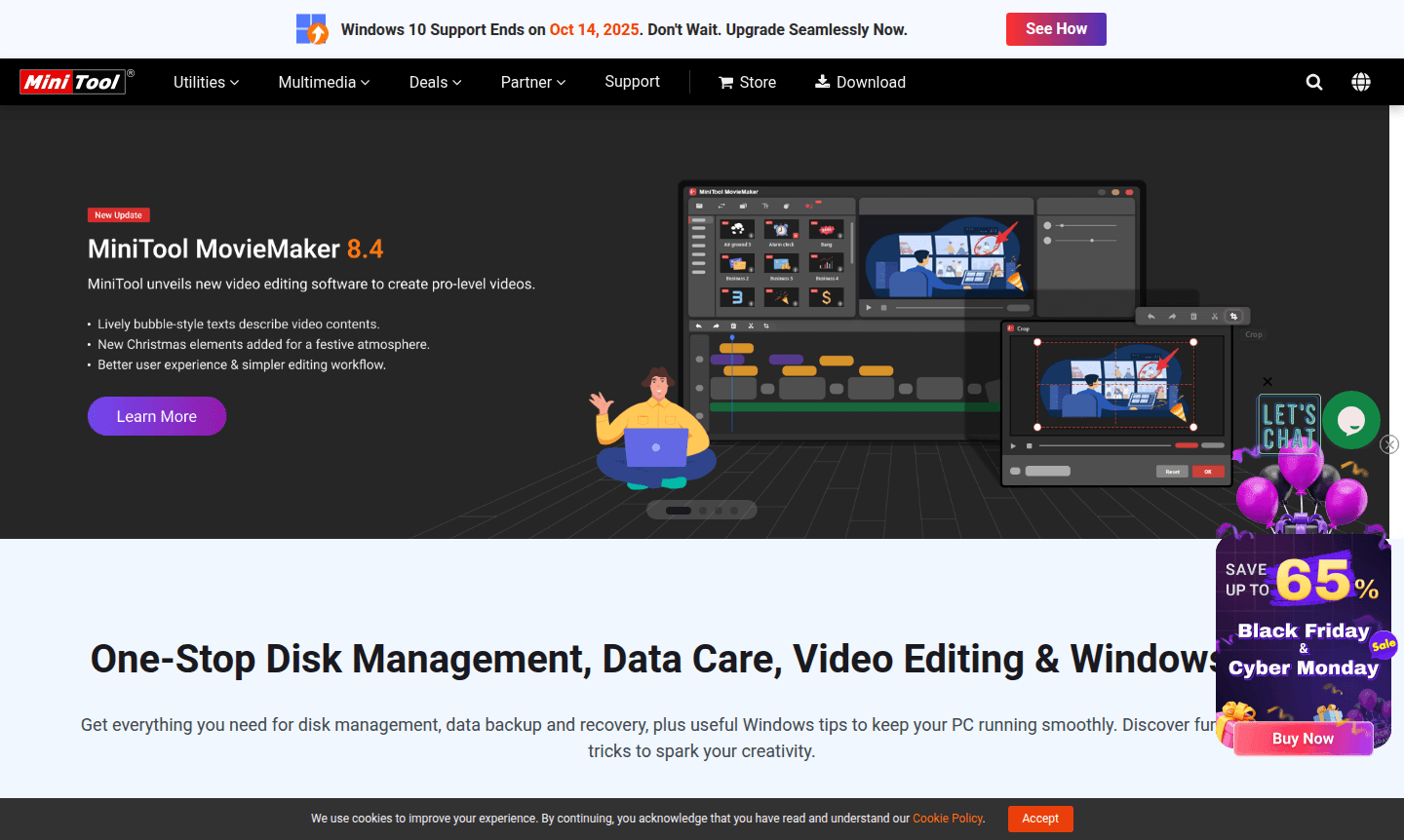Screen dimensions: 1404x840
Task: Dismiss the LET'S CHAT popup with its X
Action: point(1267,381)
